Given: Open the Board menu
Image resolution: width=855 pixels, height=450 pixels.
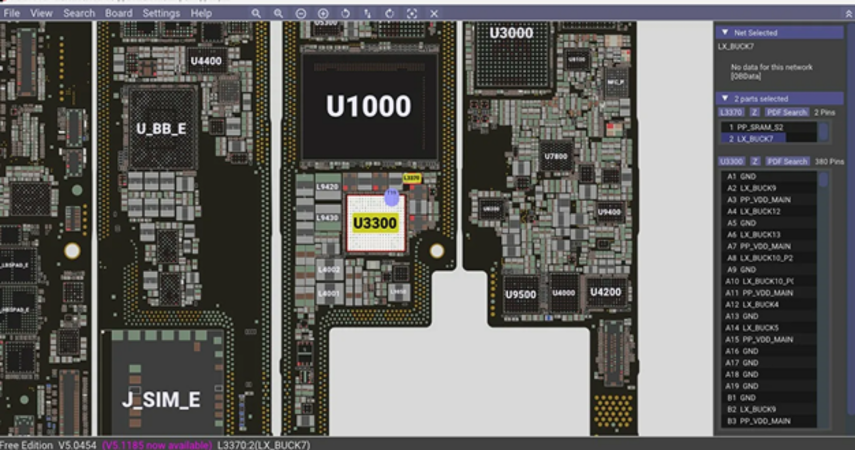Looking at the screenshot, I should (118, 13).
